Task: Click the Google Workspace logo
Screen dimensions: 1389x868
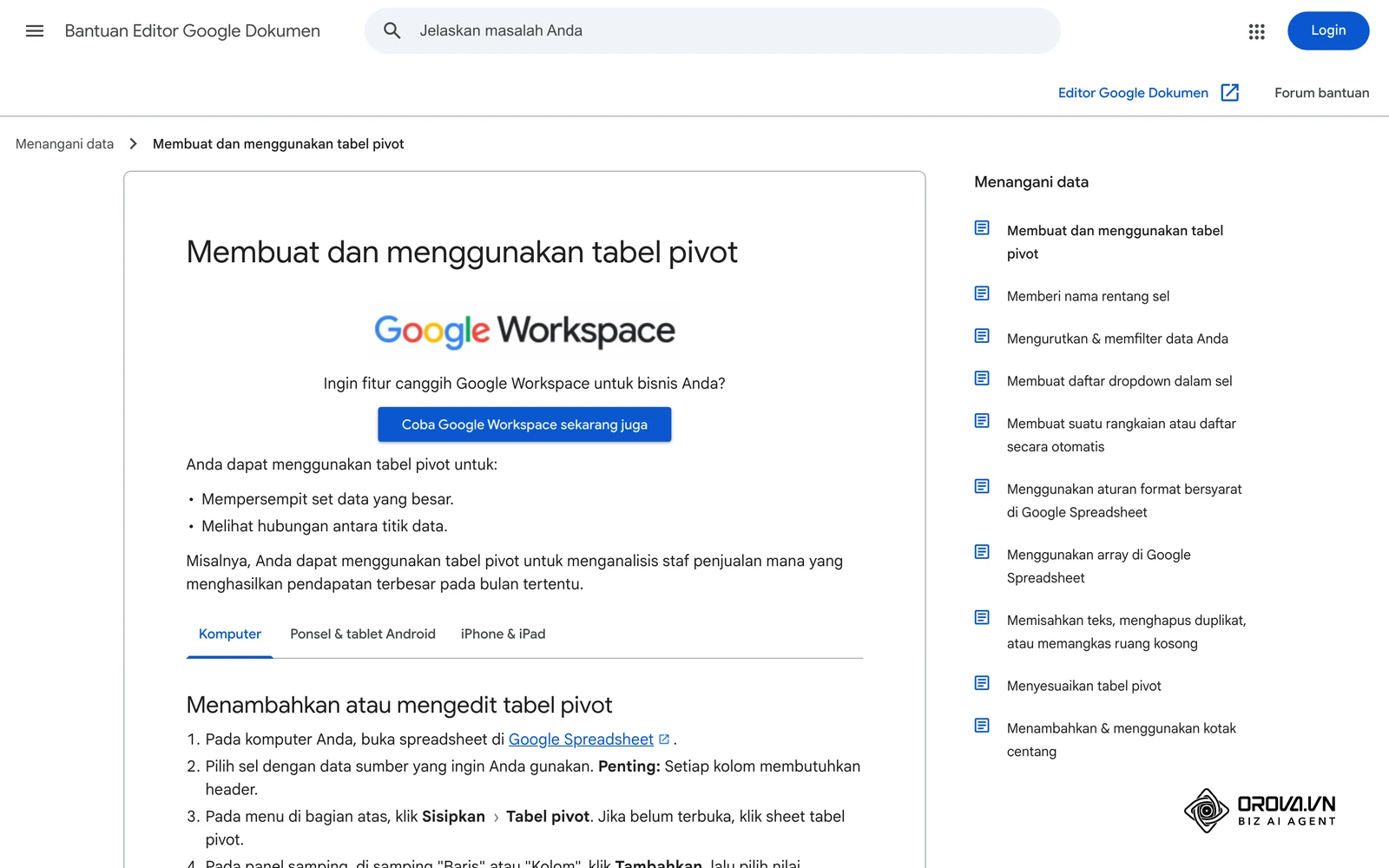Action: pyautogui.click(x=524, y=331)
